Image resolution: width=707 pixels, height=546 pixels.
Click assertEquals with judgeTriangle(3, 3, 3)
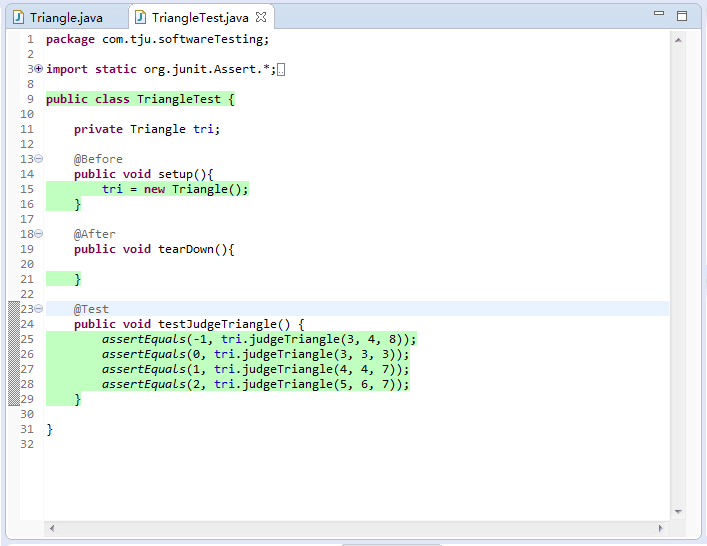click(x=255, y=354)
